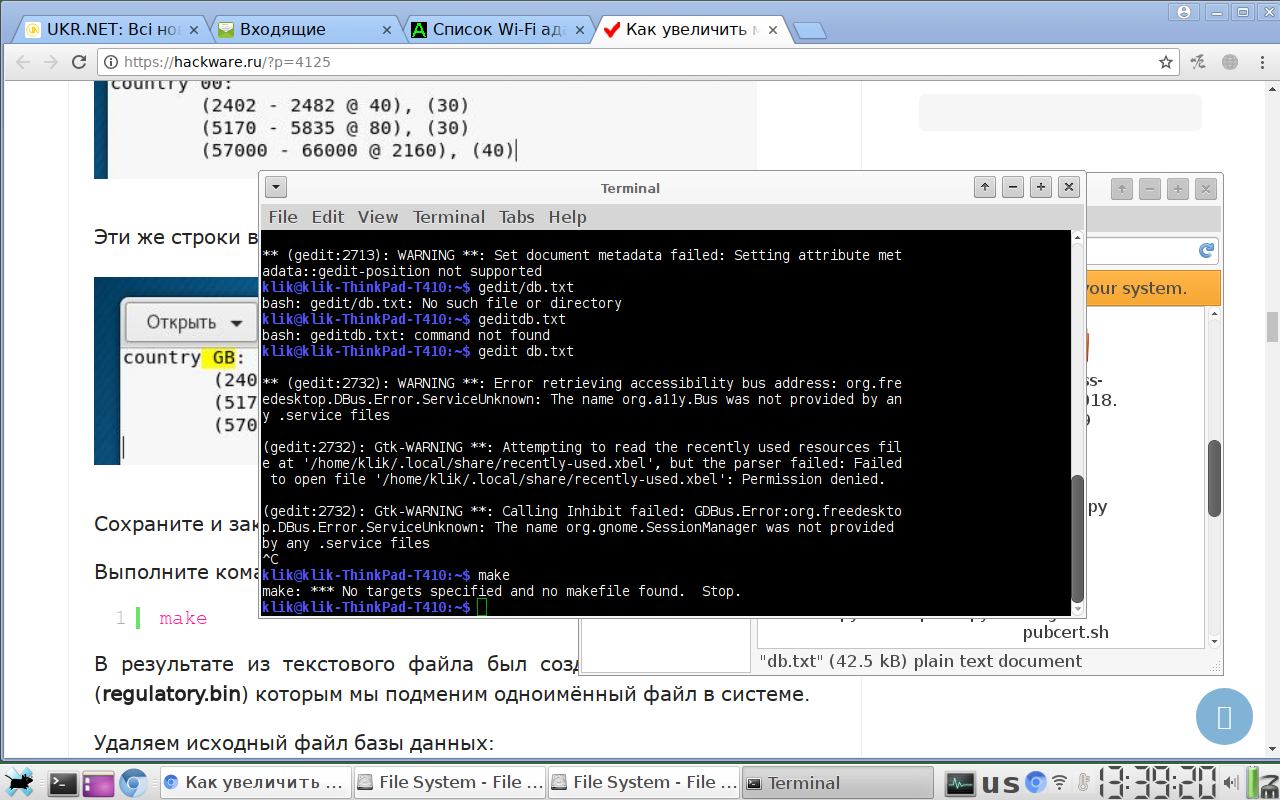
Task: Click the Chrome profile avatar button
Action: click(x=1185, y=12)
